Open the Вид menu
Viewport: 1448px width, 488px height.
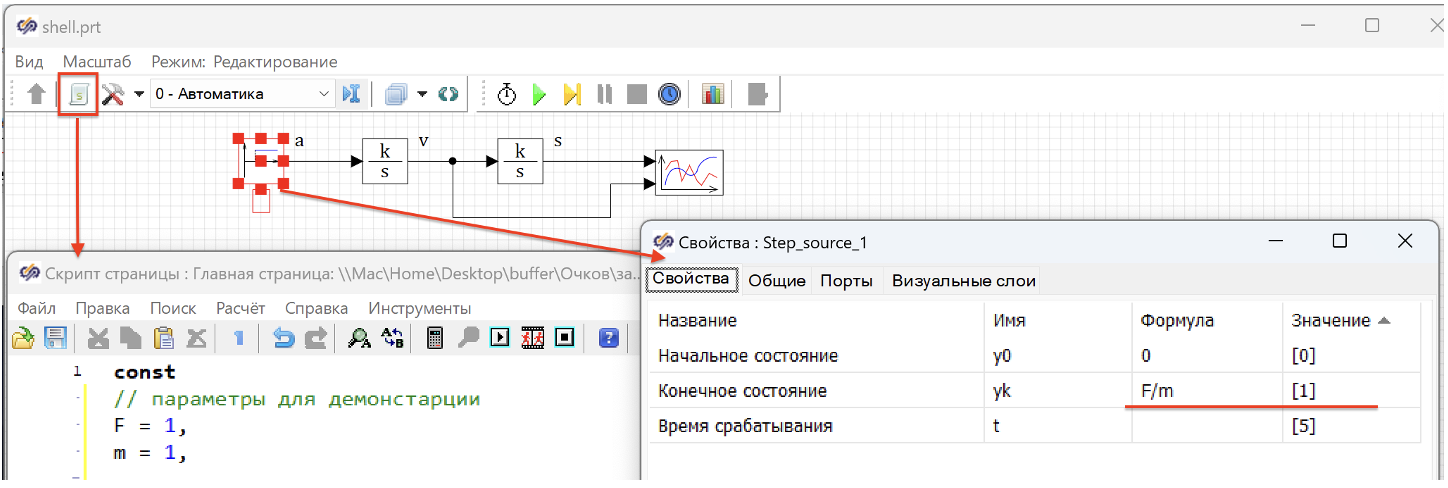tap(29, 61)
